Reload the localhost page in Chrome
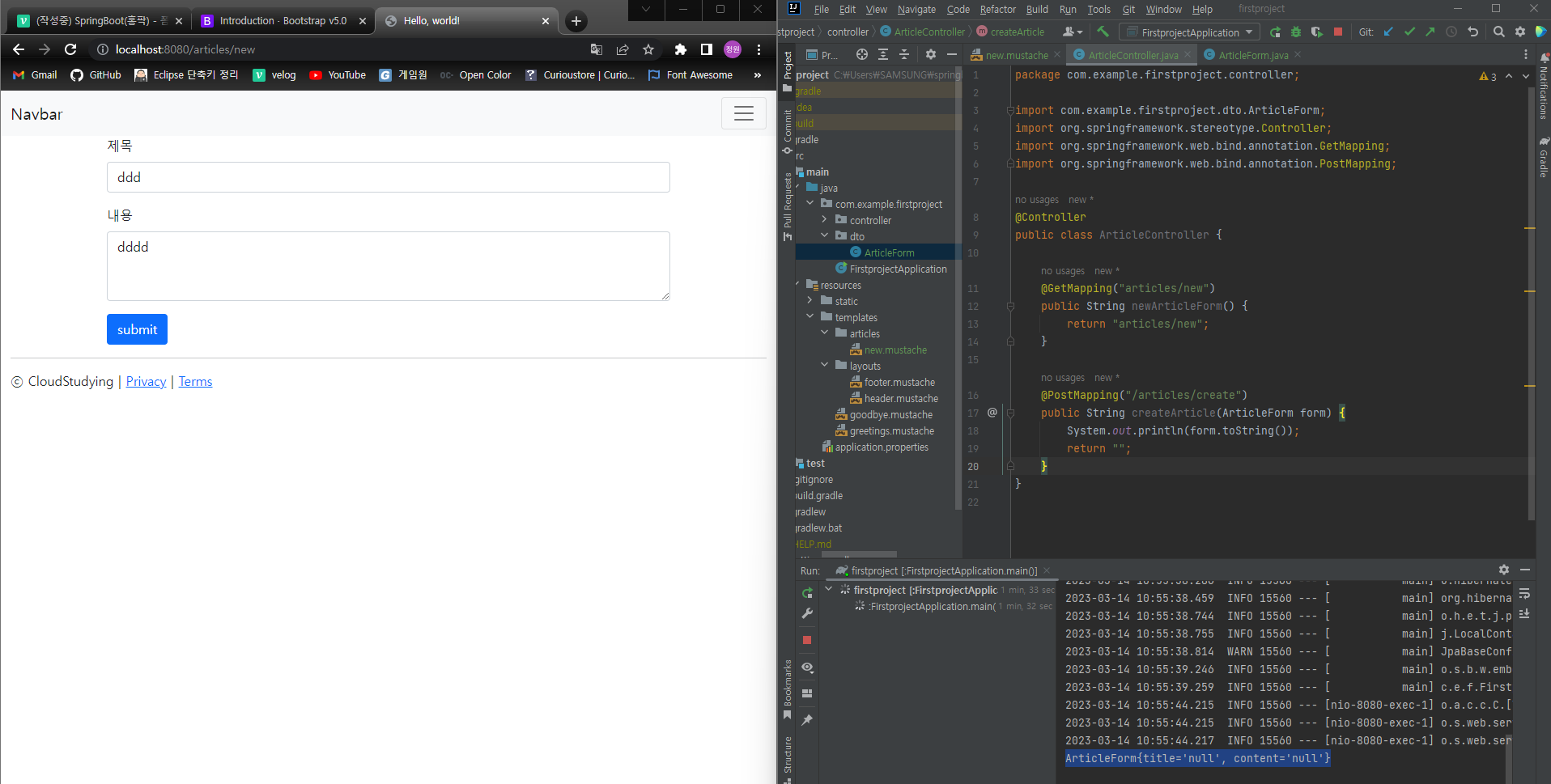This screenshot has height=784, width=1551. (x=70, y=49)
